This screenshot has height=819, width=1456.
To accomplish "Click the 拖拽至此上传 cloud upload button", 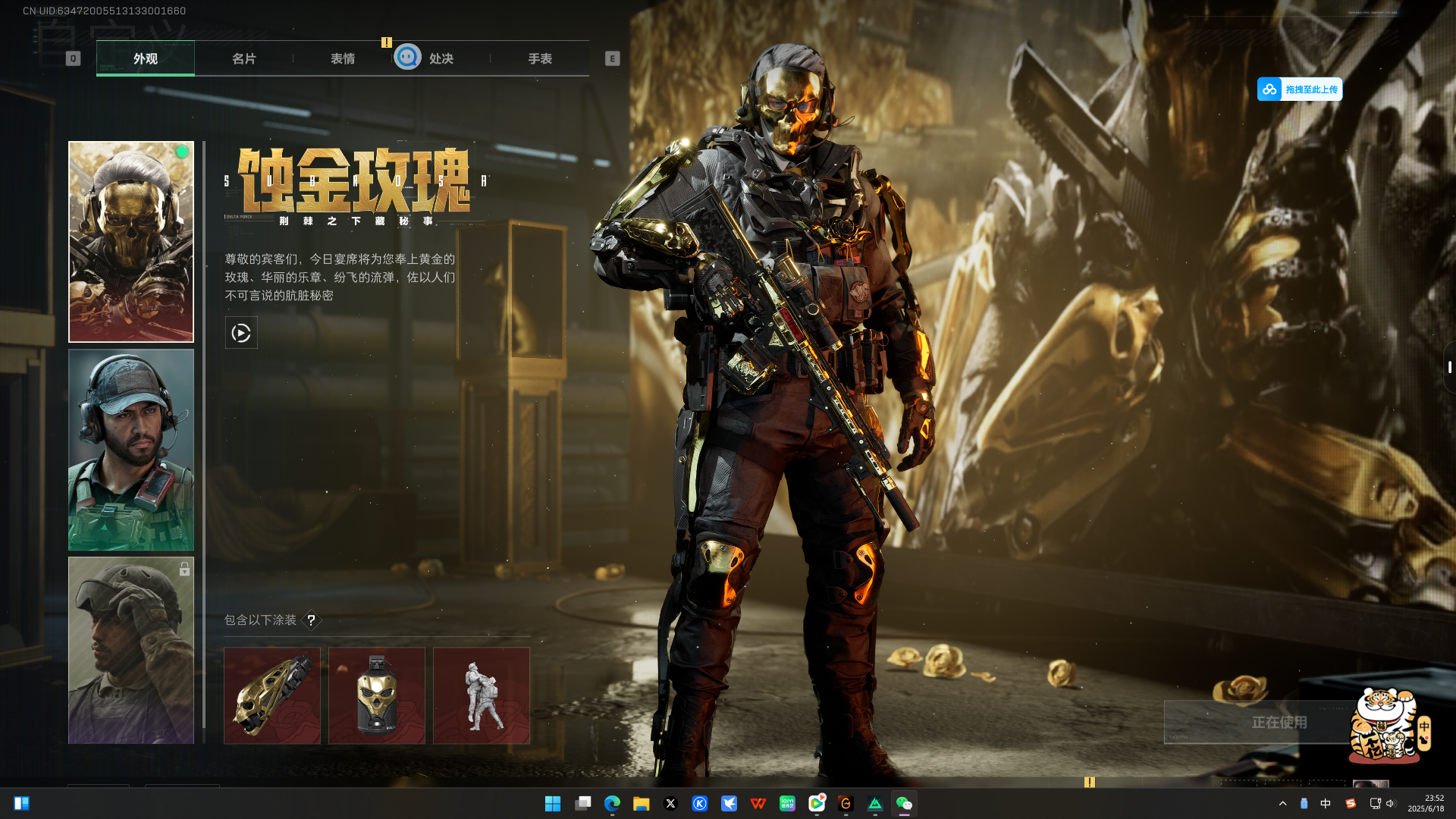I will tap(1300, 89).
